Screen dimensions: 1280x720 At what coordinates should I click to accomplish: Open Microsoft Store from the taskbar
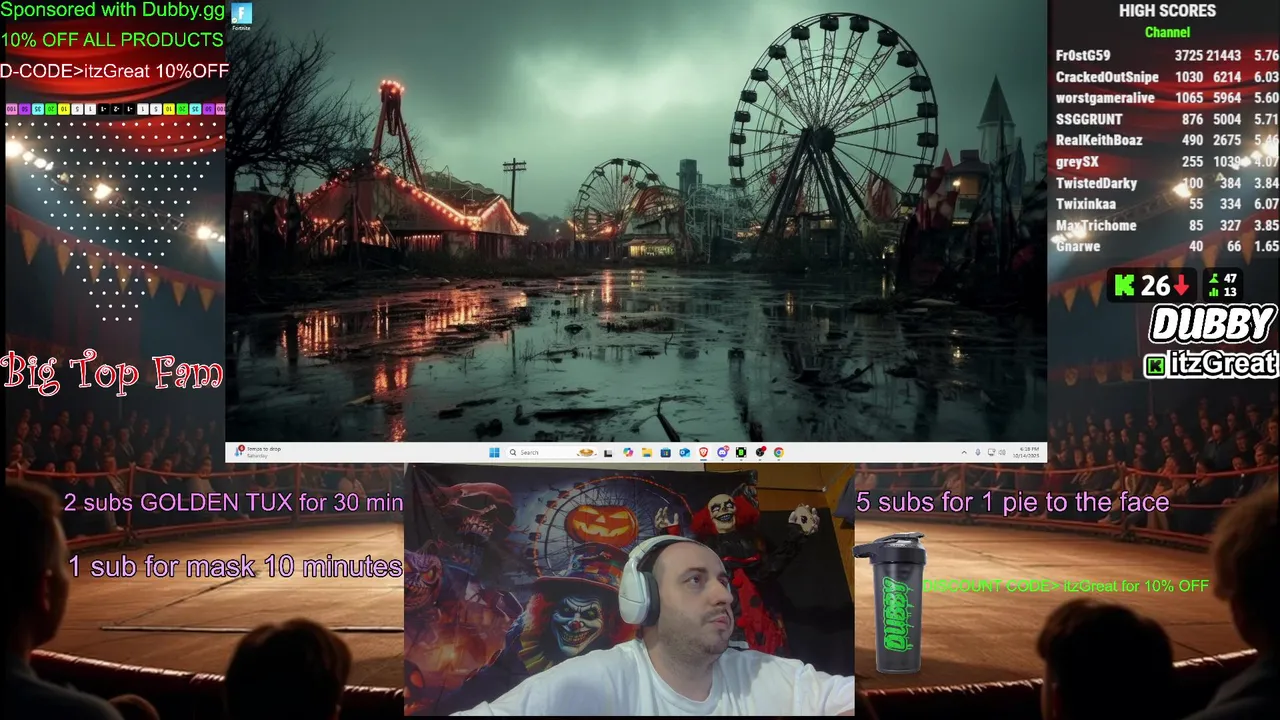pyautogui.click(x=666, y=452)
